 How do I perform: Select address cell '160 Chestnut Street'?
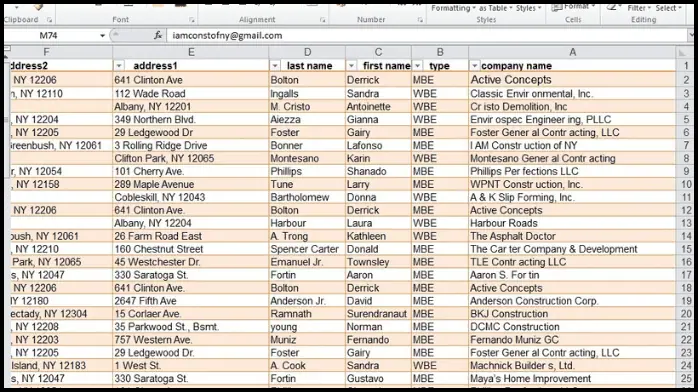191,249
